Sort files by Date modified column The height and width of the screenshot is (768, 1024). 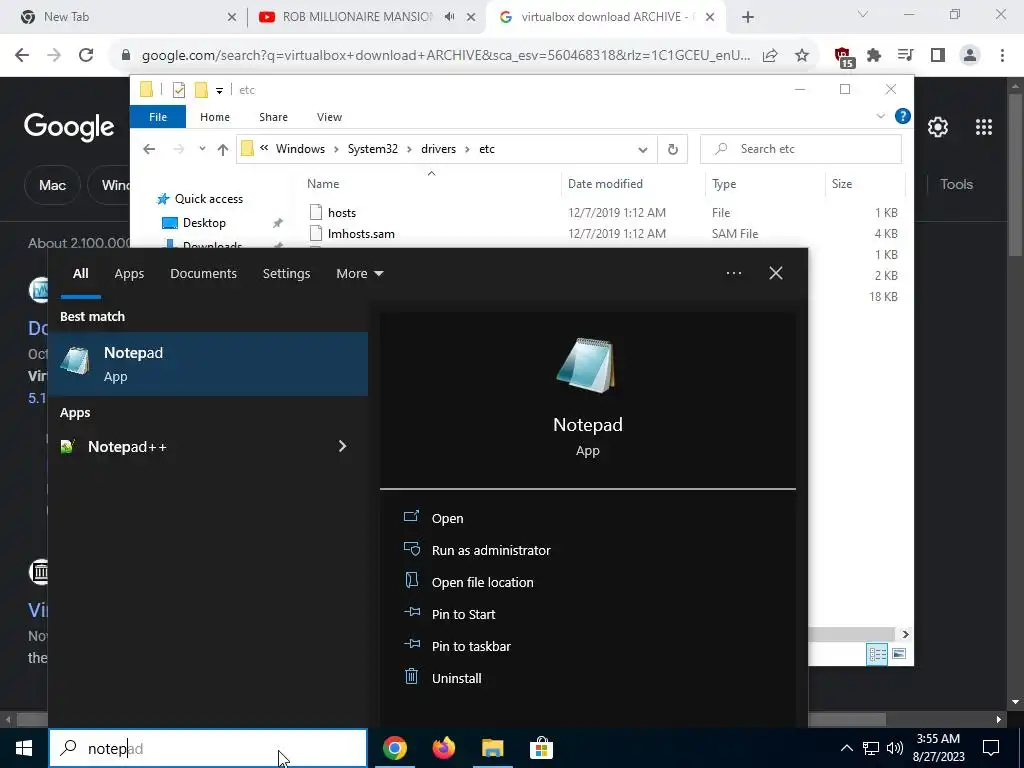click(605, 184)
